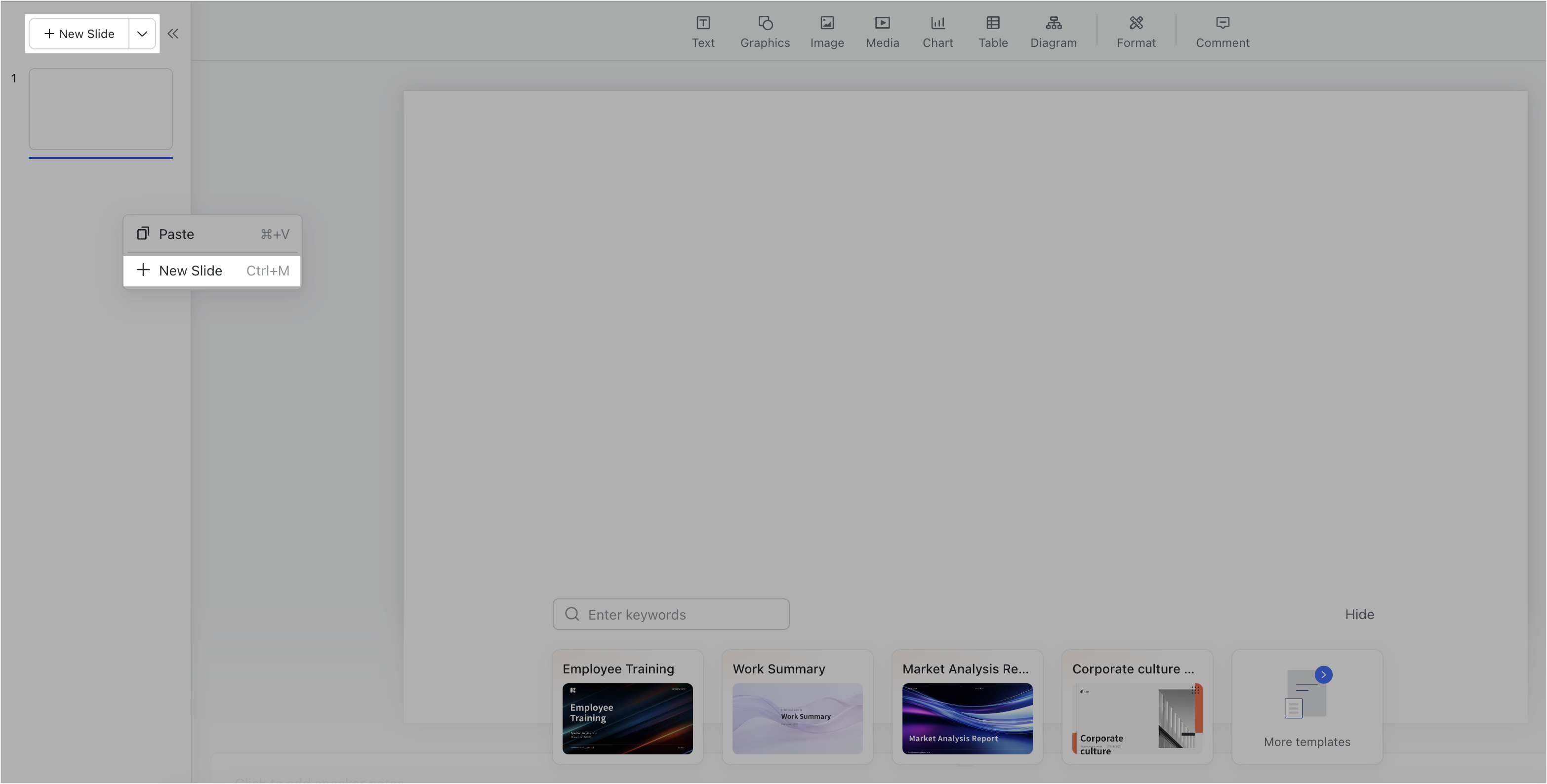The image size is (1547, 784).
Task: Open the Graphics shapes tool
Action: tap(765, 33)
